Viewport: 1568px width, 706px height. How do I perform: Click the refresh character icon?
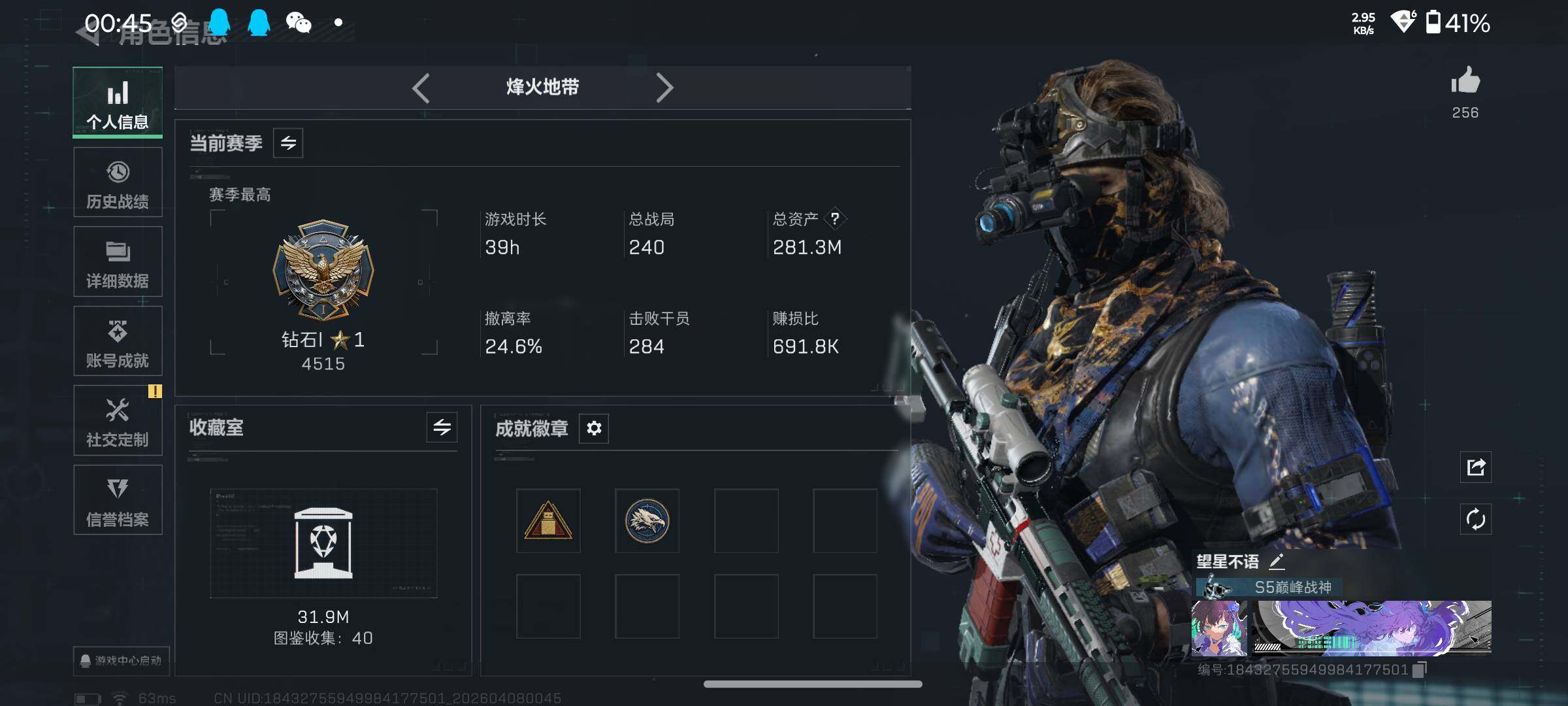[1476, 520]
